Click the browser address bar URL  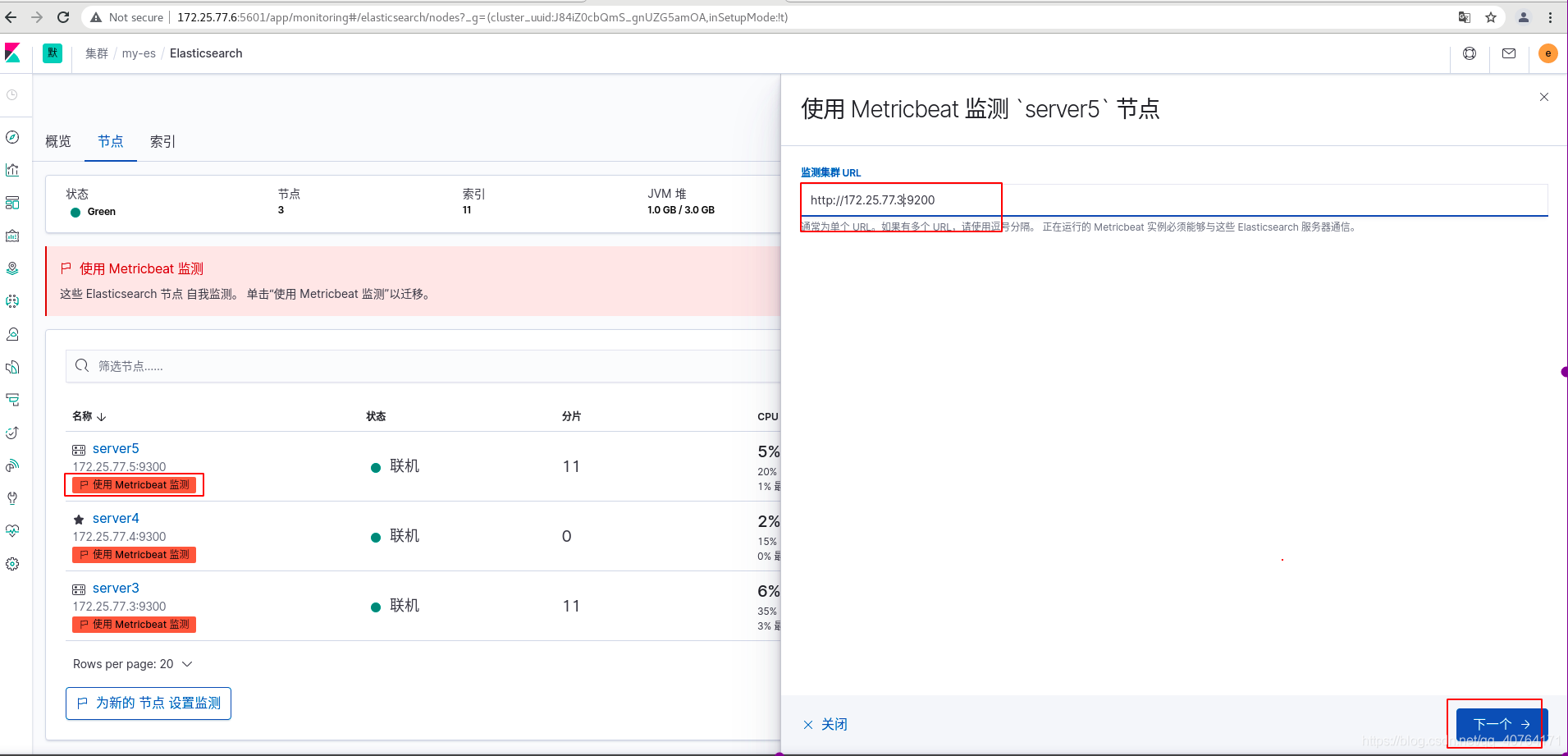pos(482,17)
